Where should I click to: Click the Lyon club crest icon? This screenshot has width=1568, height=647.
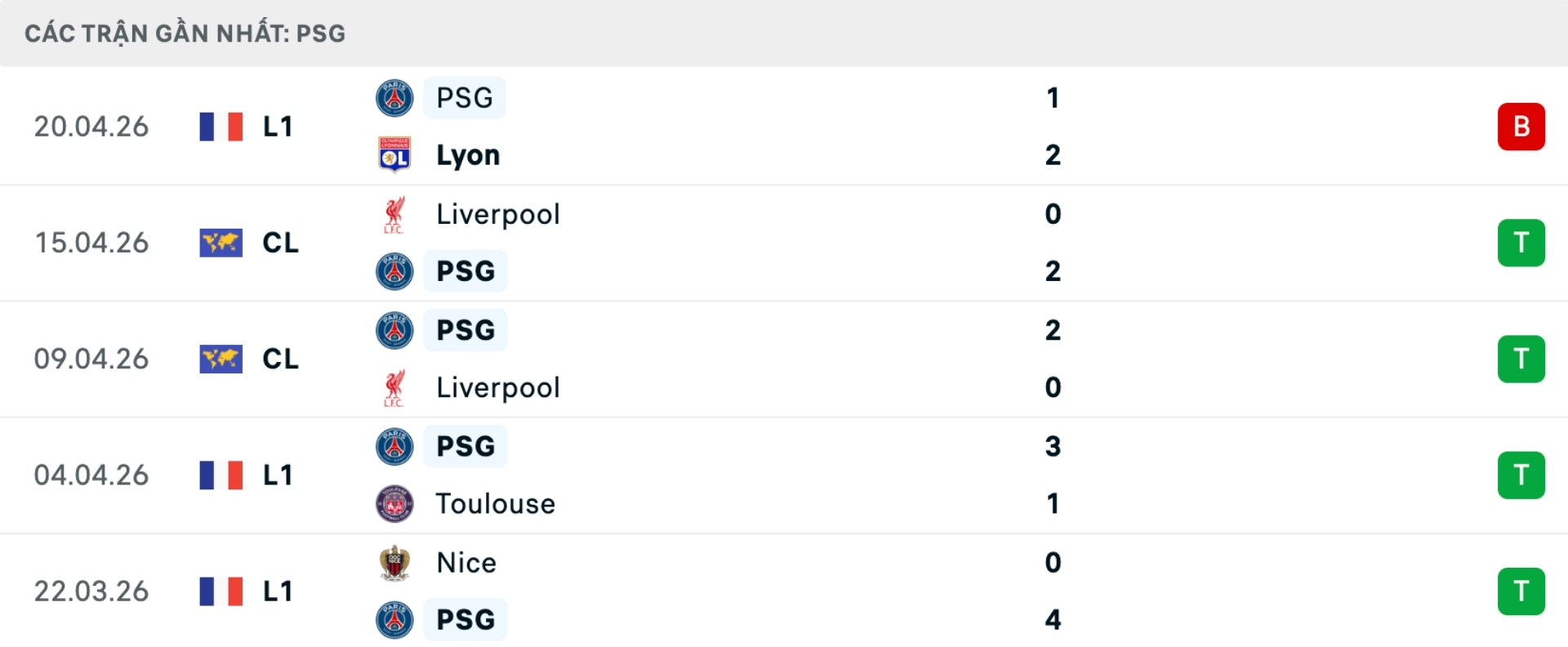click(394, 155)
